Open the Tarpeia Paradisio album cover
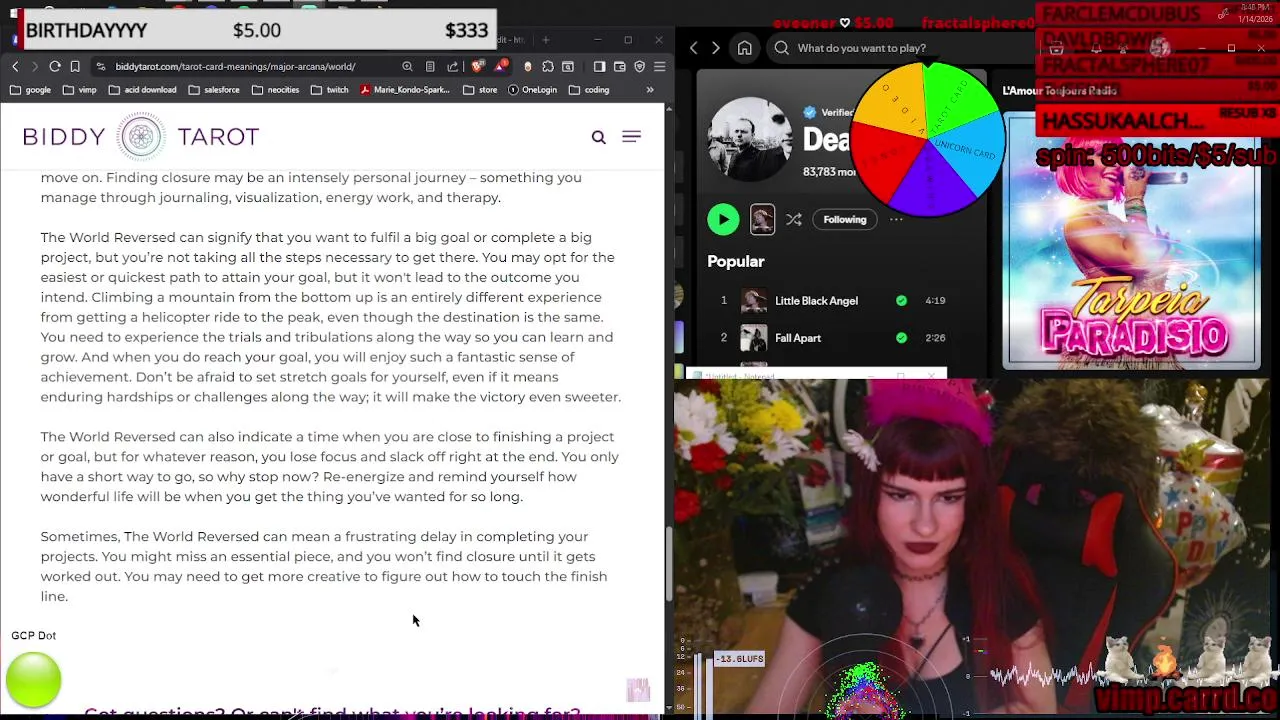The image size is (1280, 720). [x=1131, y=240]
